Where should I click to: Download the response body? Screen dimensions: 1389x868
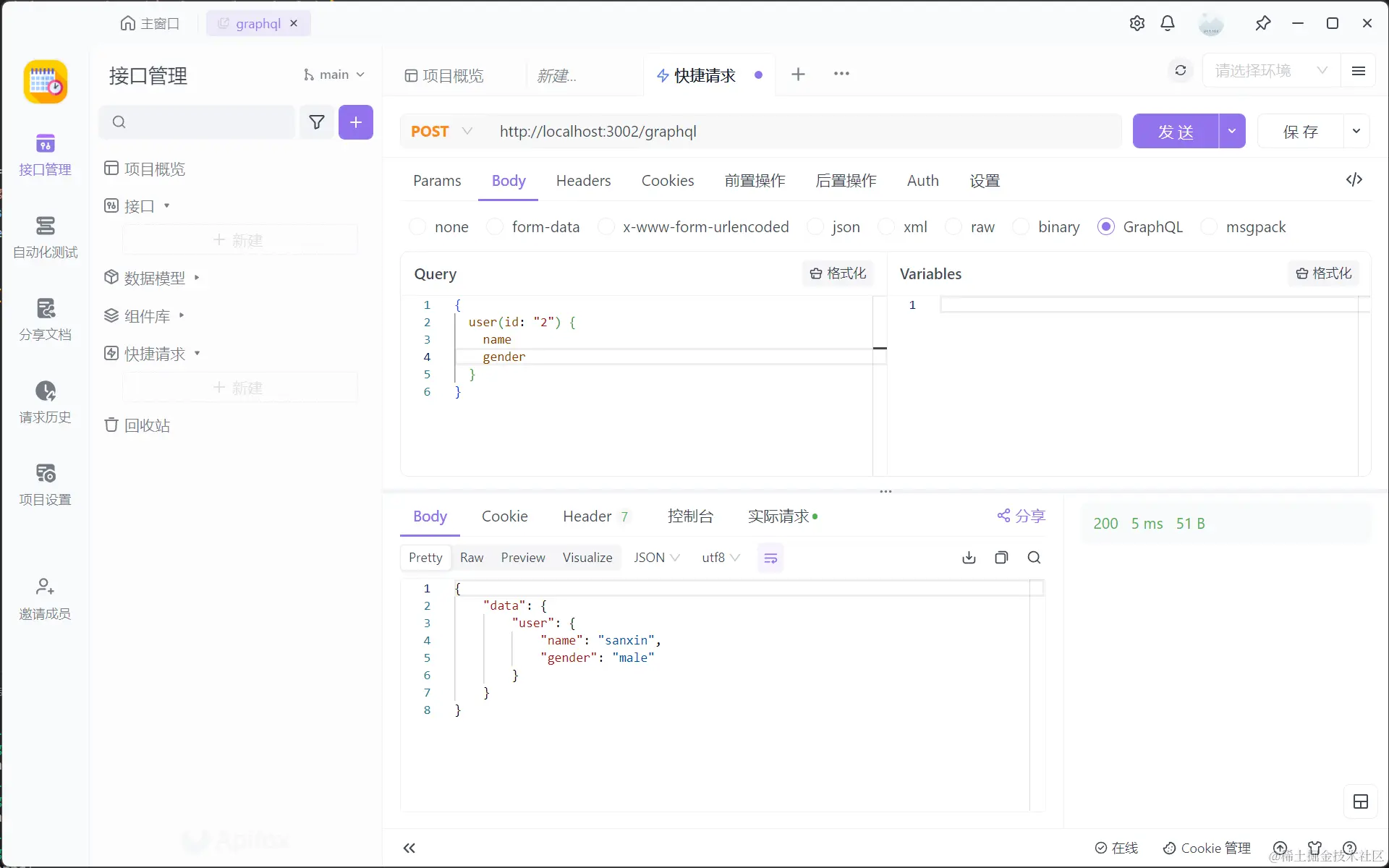pyautogui.click(x=969, y=558)
